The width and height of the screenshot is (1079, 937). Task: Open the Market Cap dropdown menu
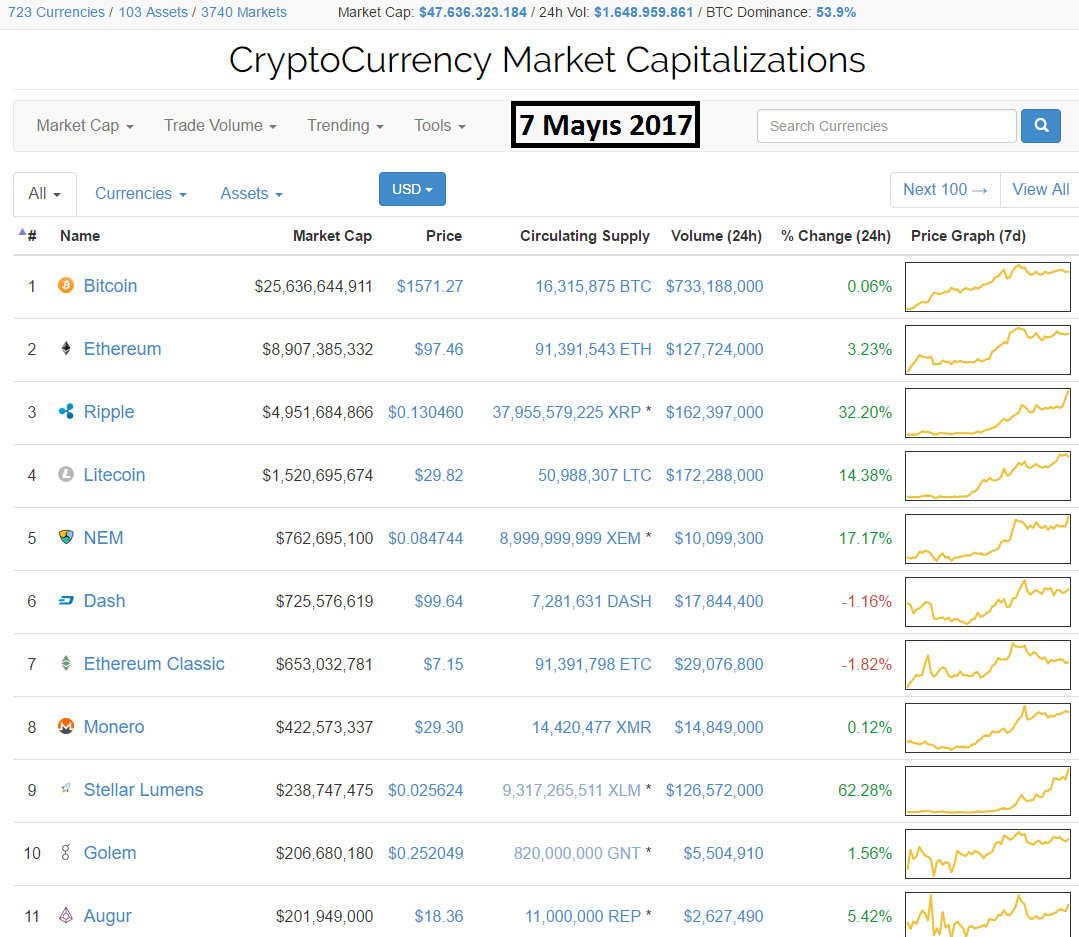[x=85, y=126]
